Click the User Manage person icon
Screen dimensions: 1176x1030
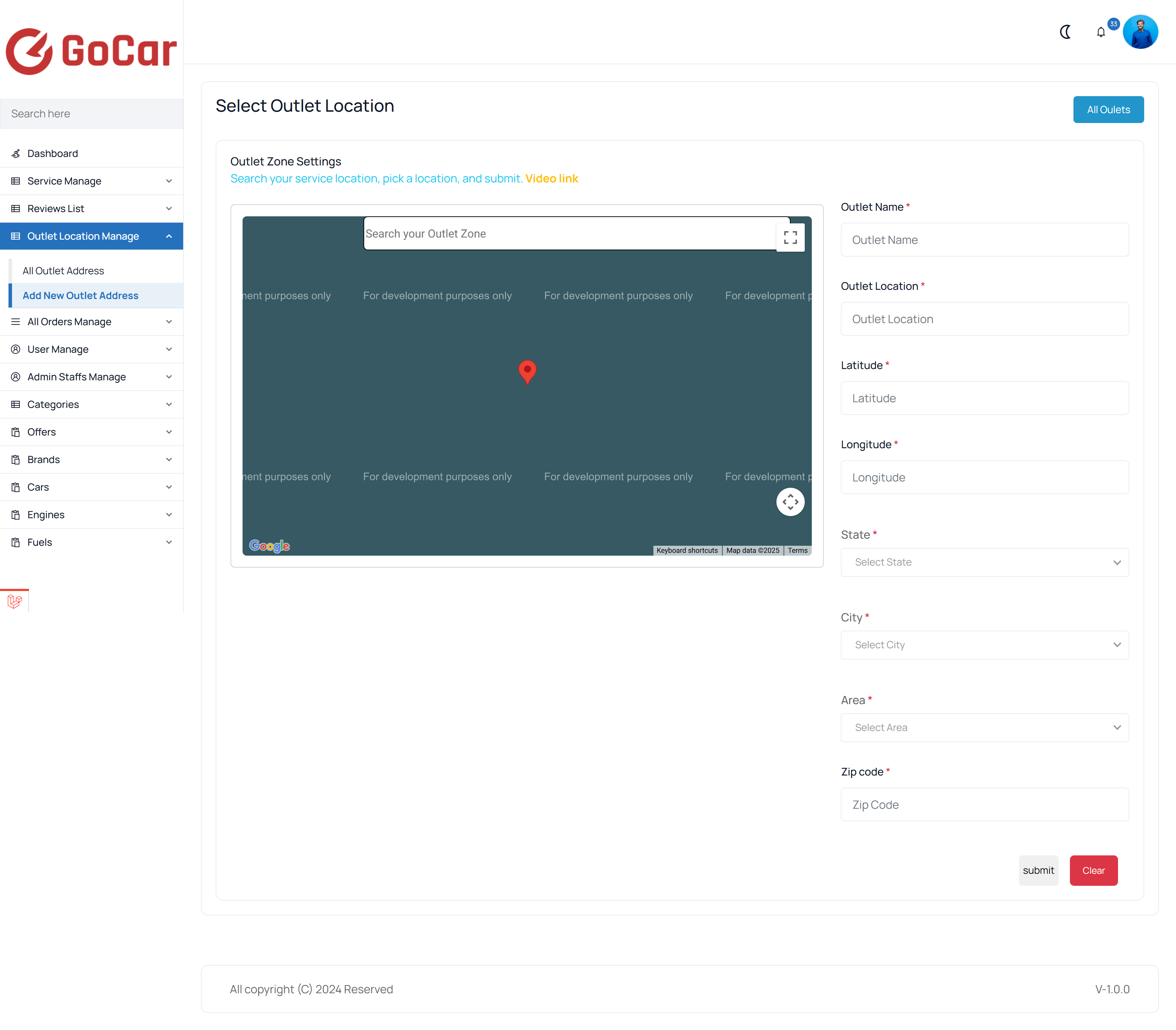tap(16, 350)
